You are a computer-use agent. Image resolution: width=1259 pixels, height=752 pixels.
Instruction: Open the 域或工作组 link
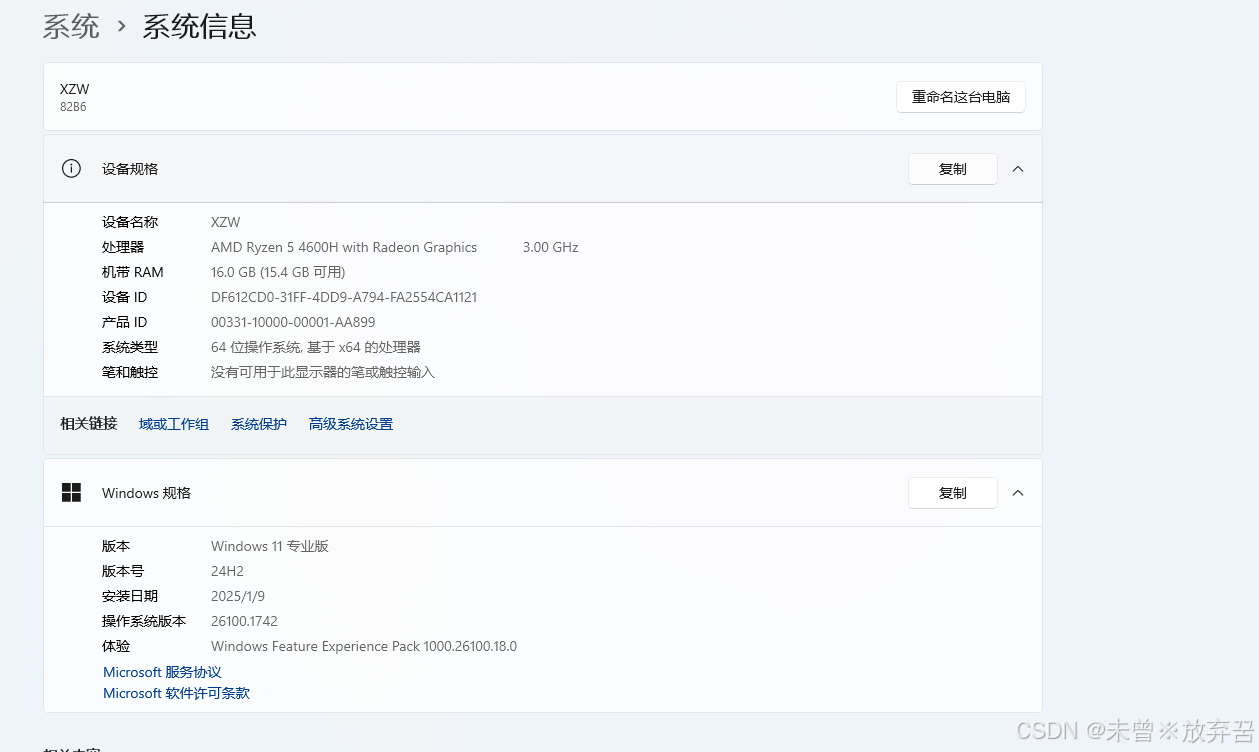(x=174, y=424)
